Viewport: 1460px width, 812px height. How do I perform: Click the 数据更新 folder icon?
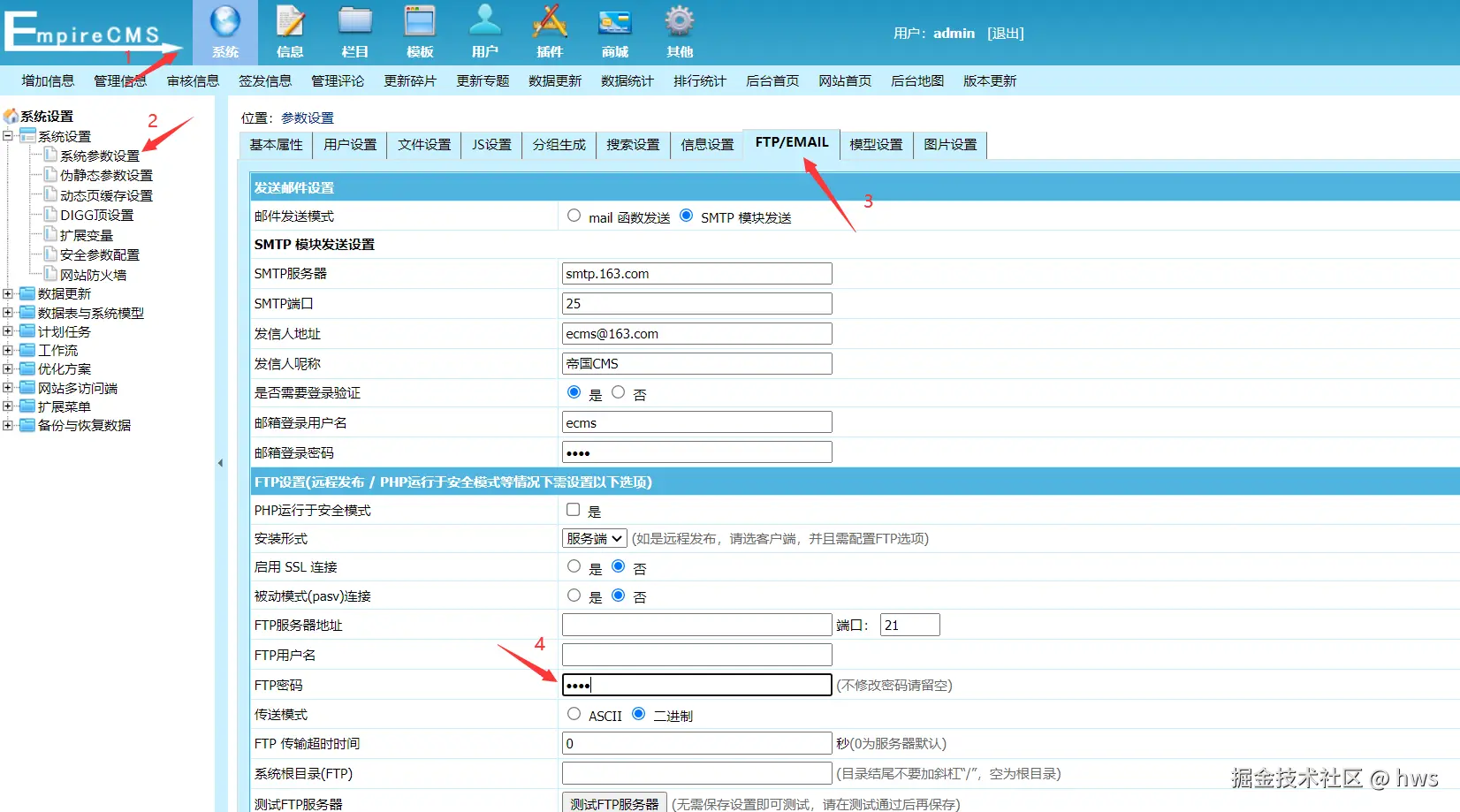[27, 293]
